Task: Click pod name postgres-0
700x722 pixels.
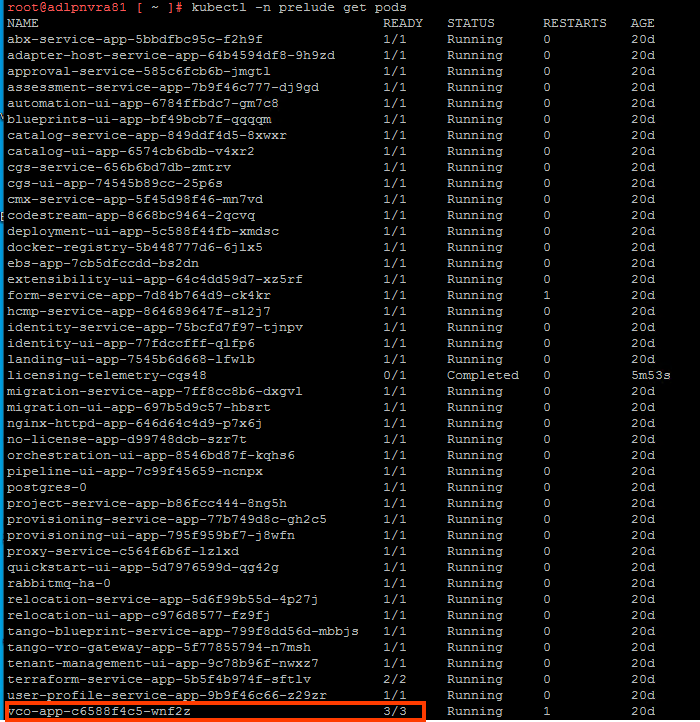Action: [x=47, y=487]
